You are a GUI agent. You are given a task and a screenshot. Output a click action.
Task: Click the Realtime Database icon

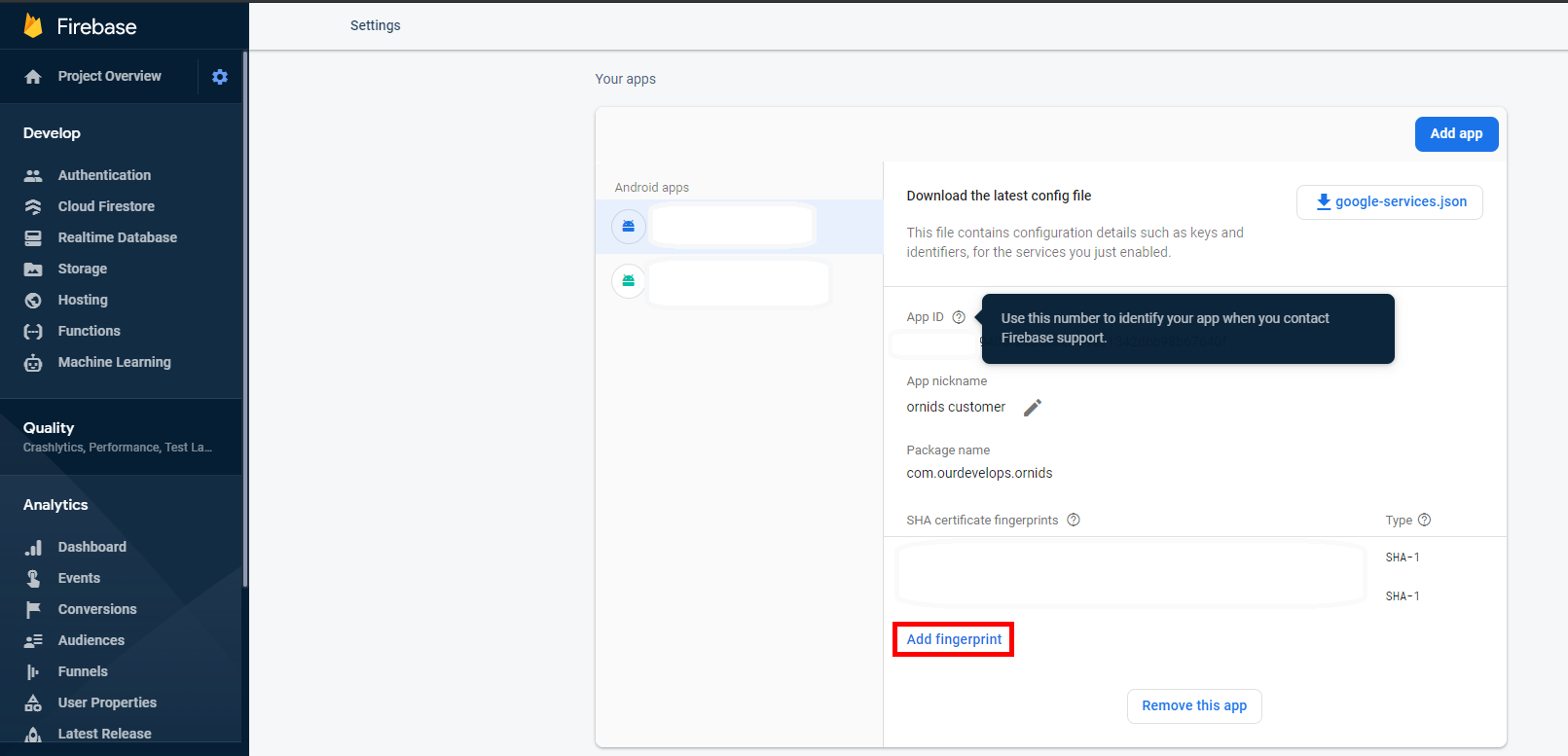(x=33, y=238)
